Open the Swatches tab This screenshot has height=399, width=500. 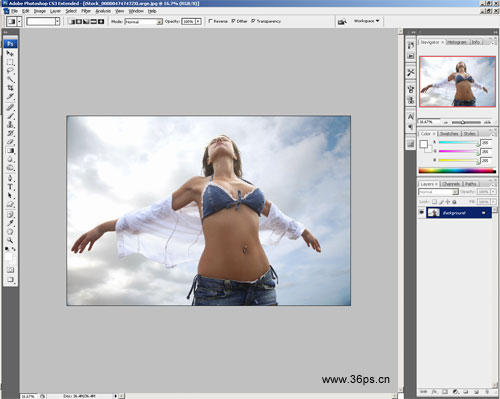pyautogui.click(x=449, y=133)
